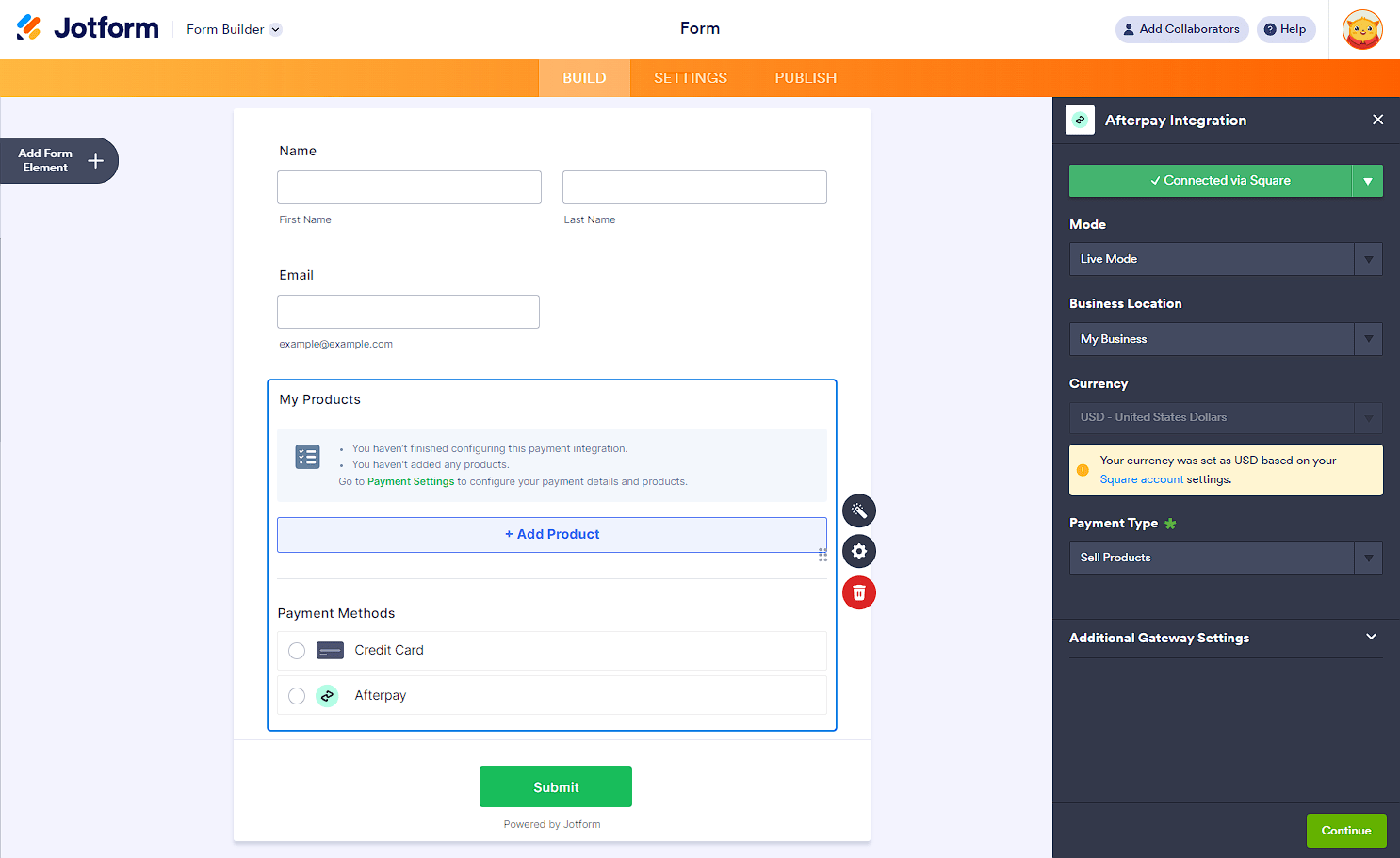Switch to the BUILD tab
This screenshot has width=1400, height=858.
[584, 78]
